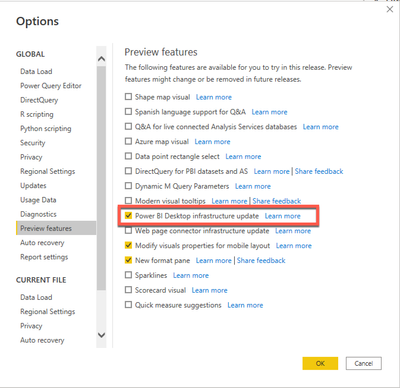The height and width of the screenshot is (388, 400).
Task: Go to Regional Settings under CURRENT FILE
Action: coord(48,312)
